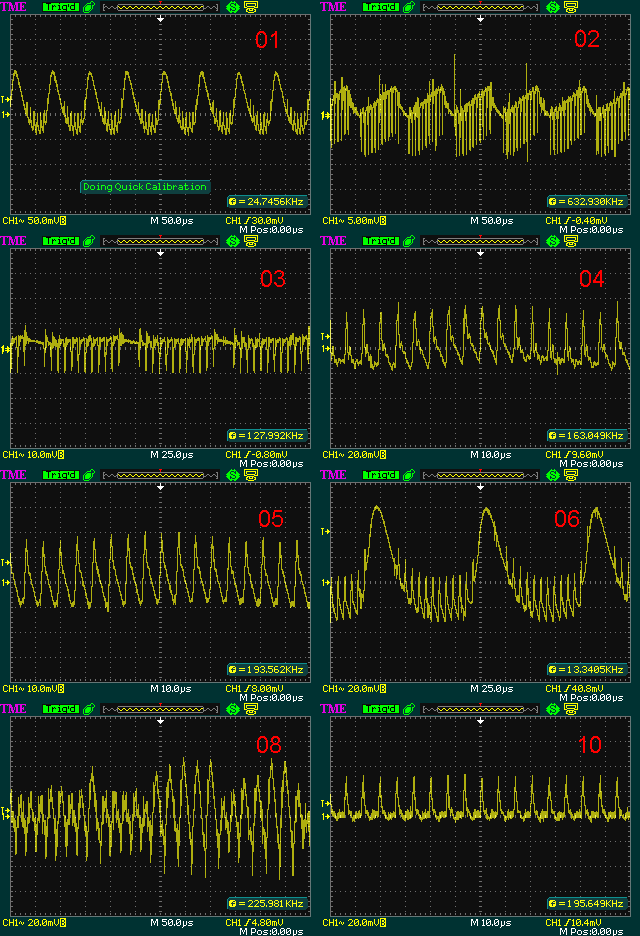Select the 127.992KHz frequency readout
Screen dimensions: 640x936
click(267, 436)
